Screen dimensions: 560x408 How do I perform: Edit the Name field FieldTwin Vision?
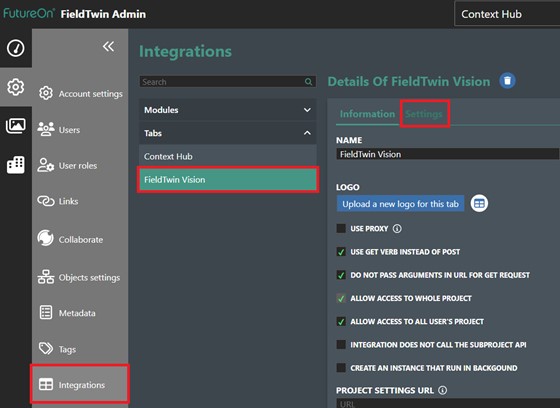coord(448,154)
